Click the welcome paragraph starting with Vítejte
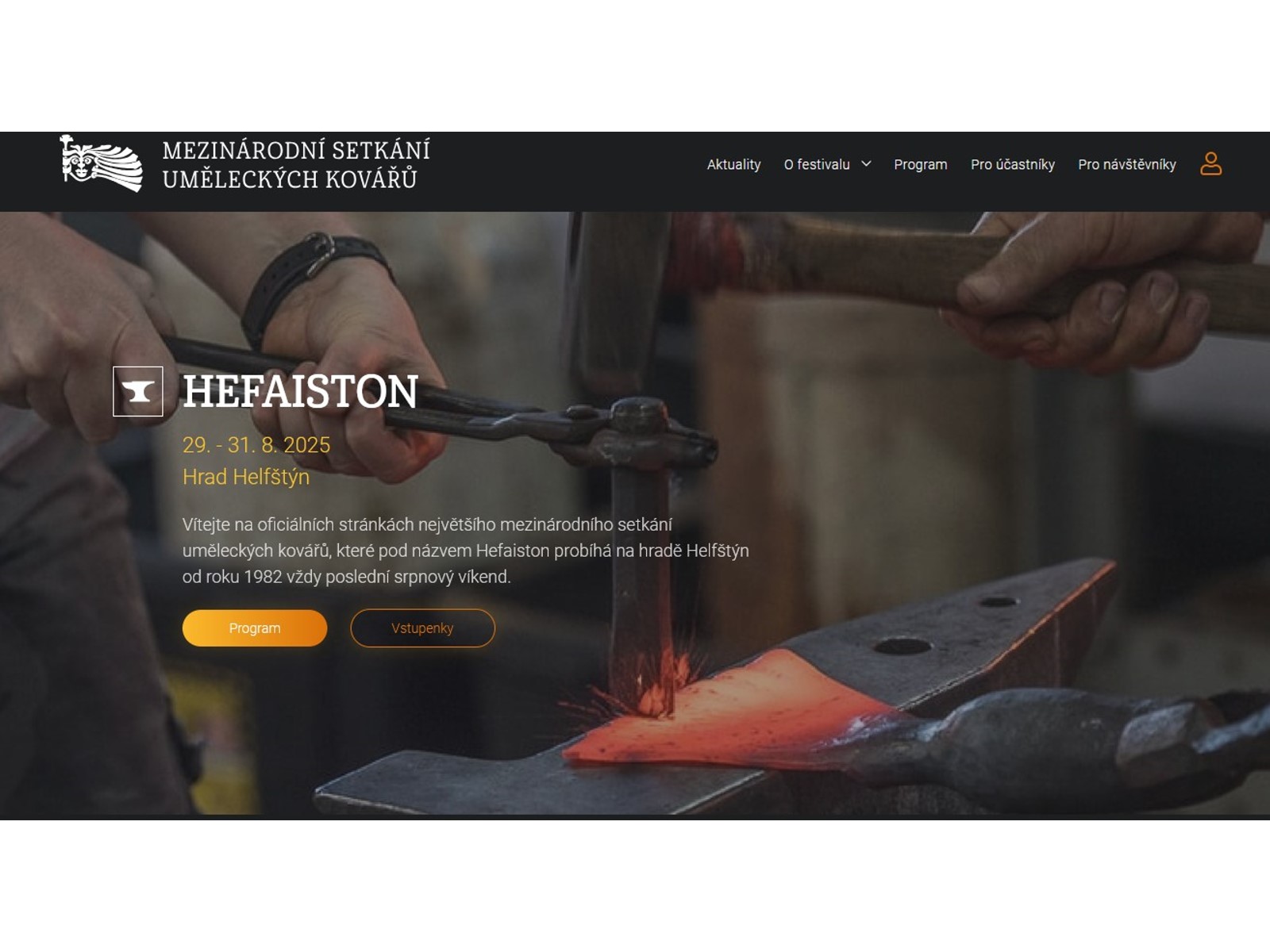 (466, 551)
